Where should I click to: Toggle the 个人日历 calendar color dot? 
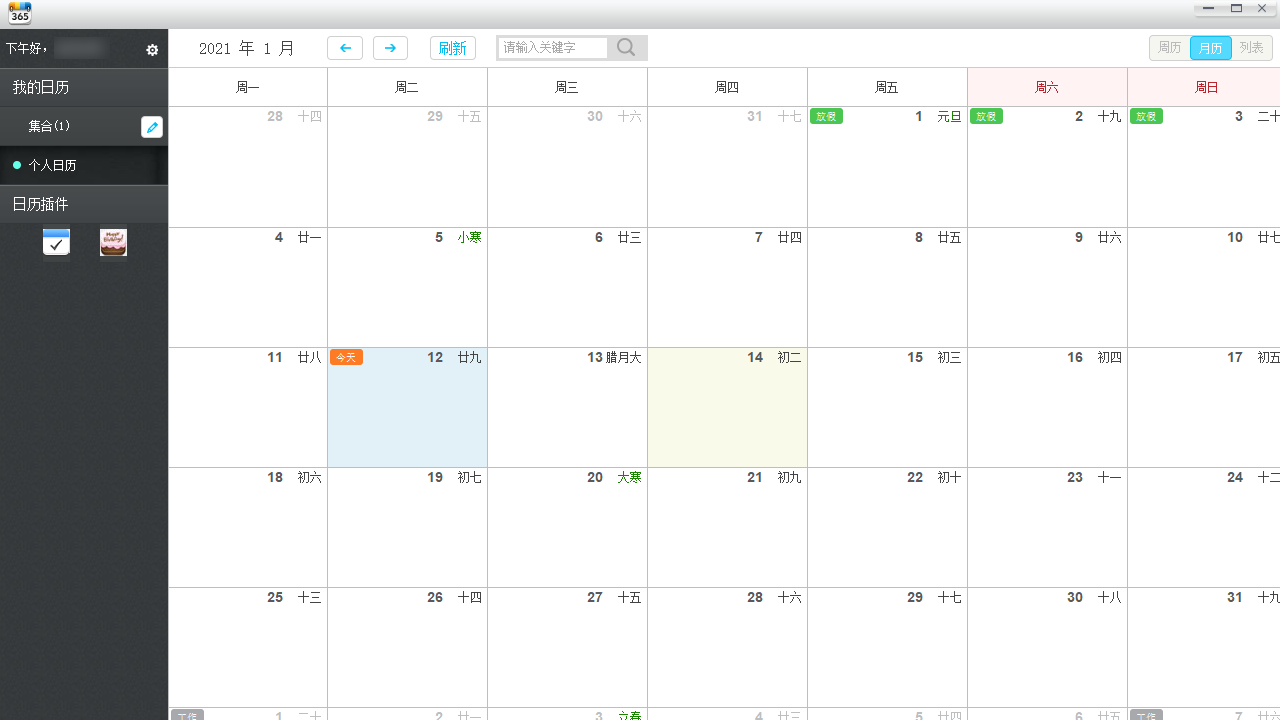coord(17,165)
